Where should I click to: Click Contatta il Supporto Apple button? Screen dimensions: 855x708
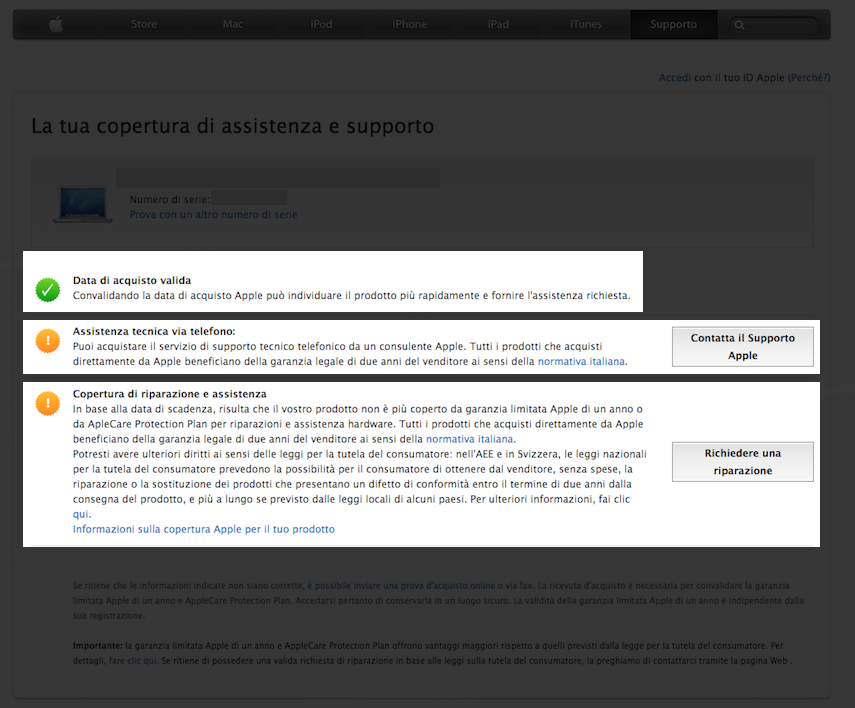point(743,346)
